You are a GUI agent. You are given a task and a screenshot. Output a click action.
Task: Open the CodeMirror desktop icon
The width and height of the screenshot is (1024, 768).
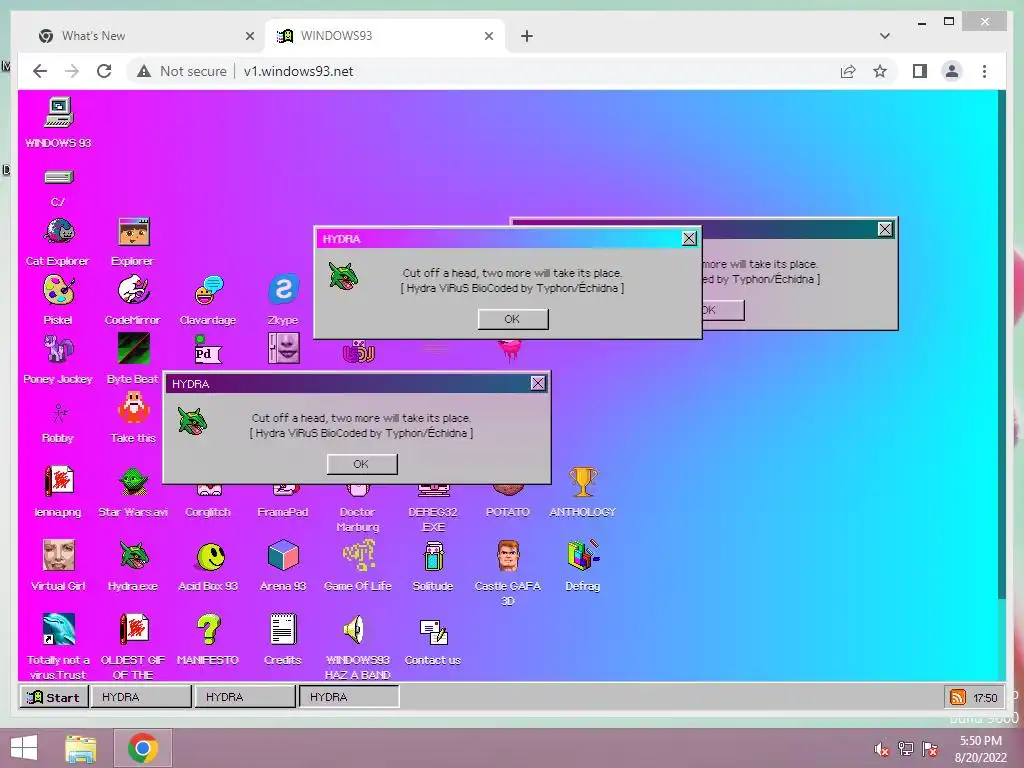coord(133,291)
